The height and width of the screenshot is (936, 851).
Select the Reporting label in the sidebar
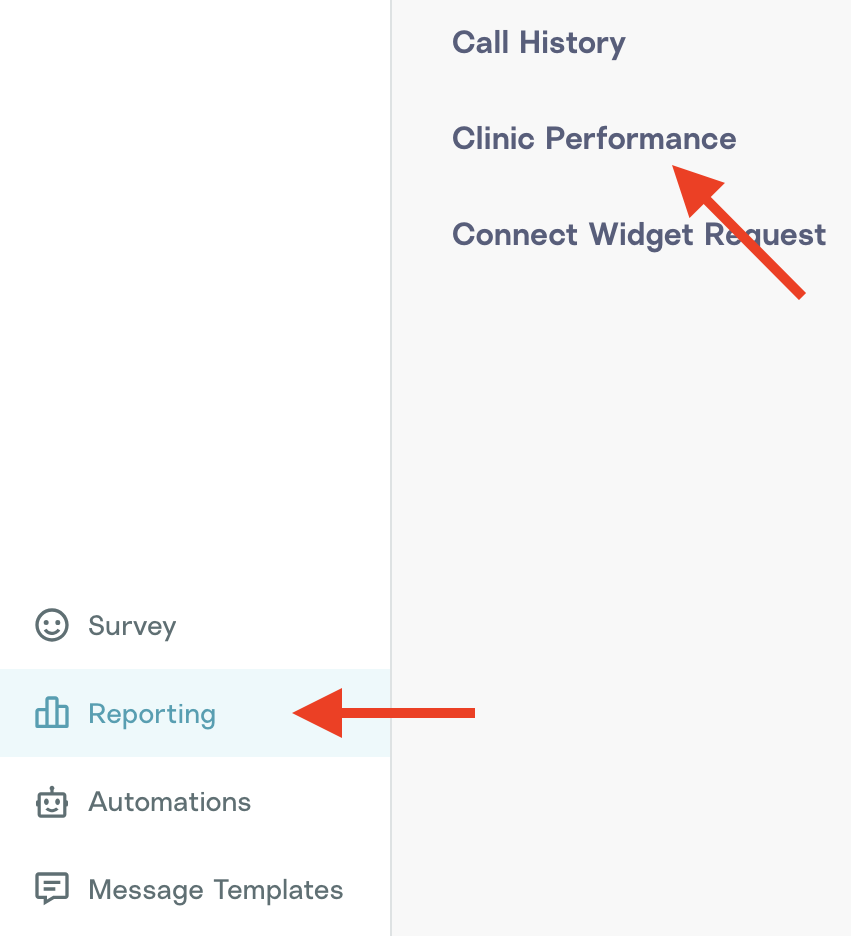pyautogui.click(x=152, y=714)
